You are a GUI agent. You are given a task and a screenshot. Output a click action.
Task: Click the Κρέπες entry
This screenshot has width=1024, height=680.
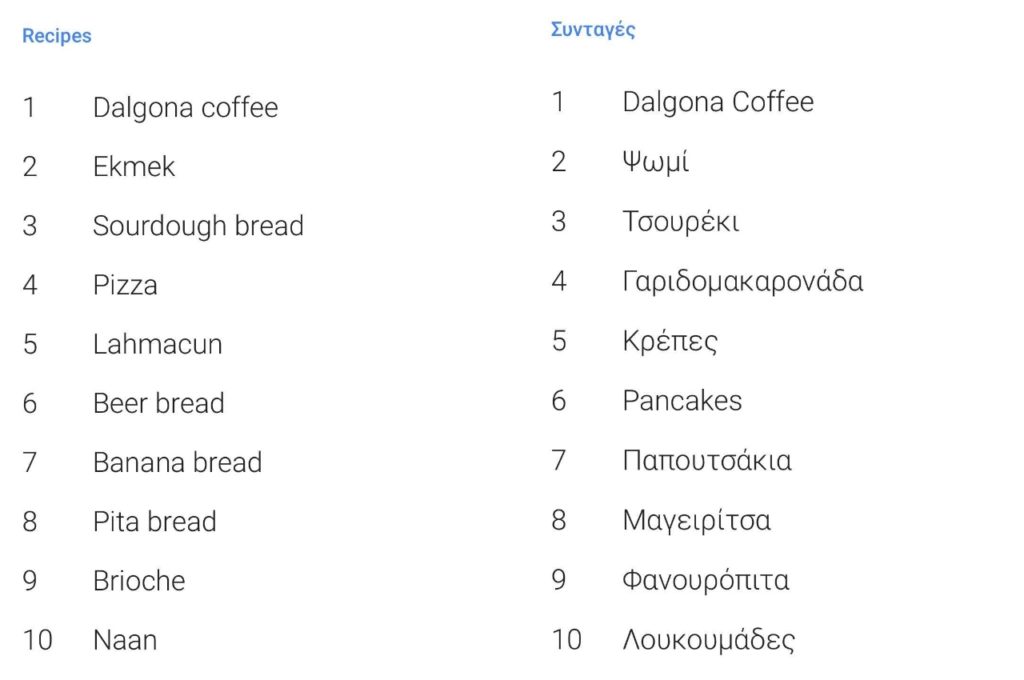tap(670, 341)
